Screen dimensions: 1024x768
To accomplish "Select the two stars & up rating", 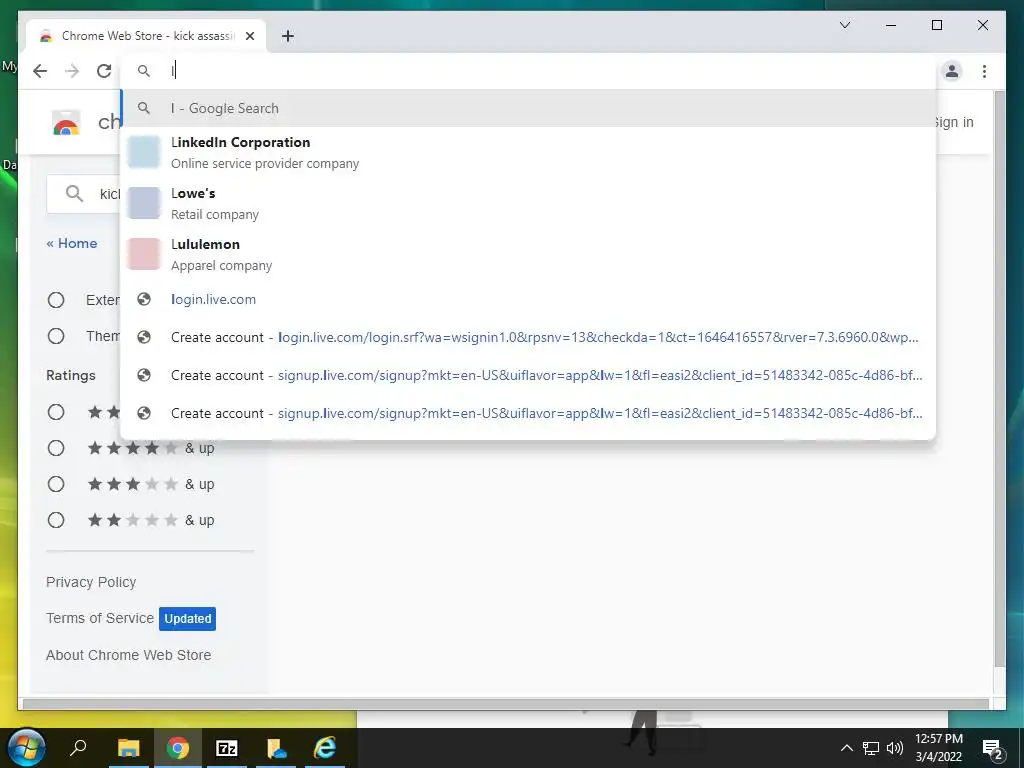I will [56, 520].
